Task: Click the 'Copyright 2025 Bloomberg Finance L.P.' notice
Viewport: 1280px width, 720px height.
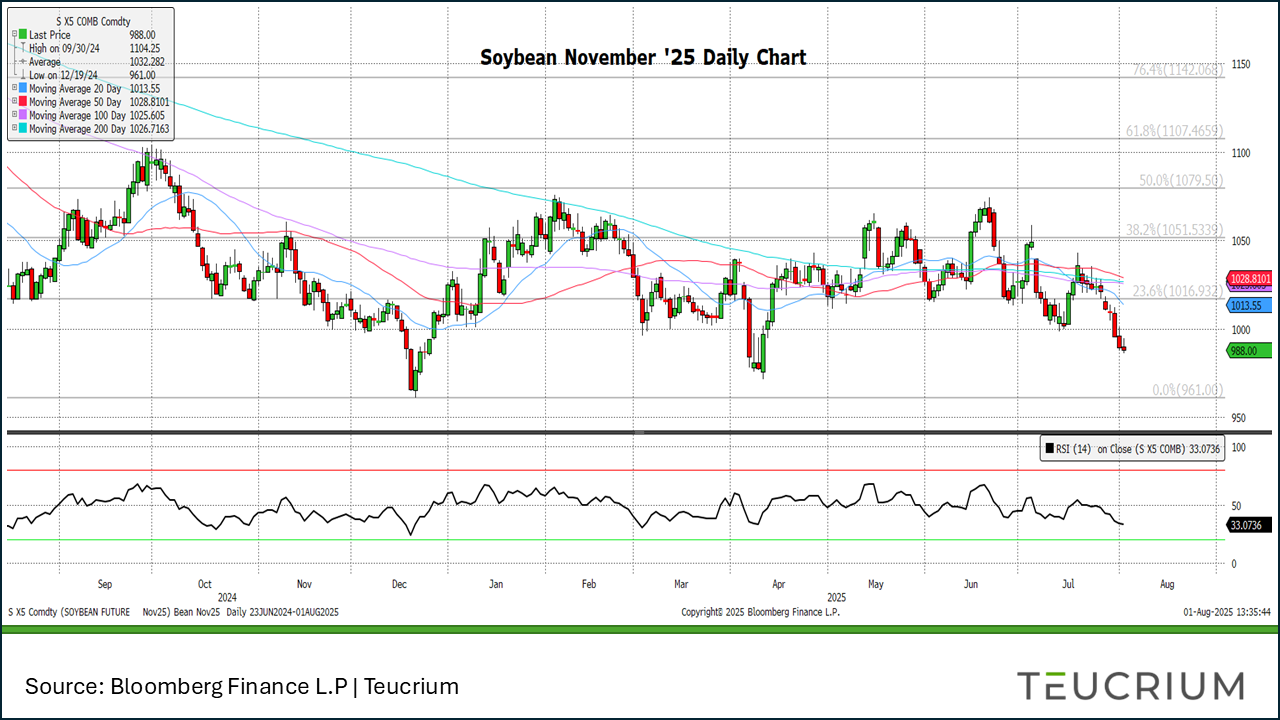Action: 761,611
